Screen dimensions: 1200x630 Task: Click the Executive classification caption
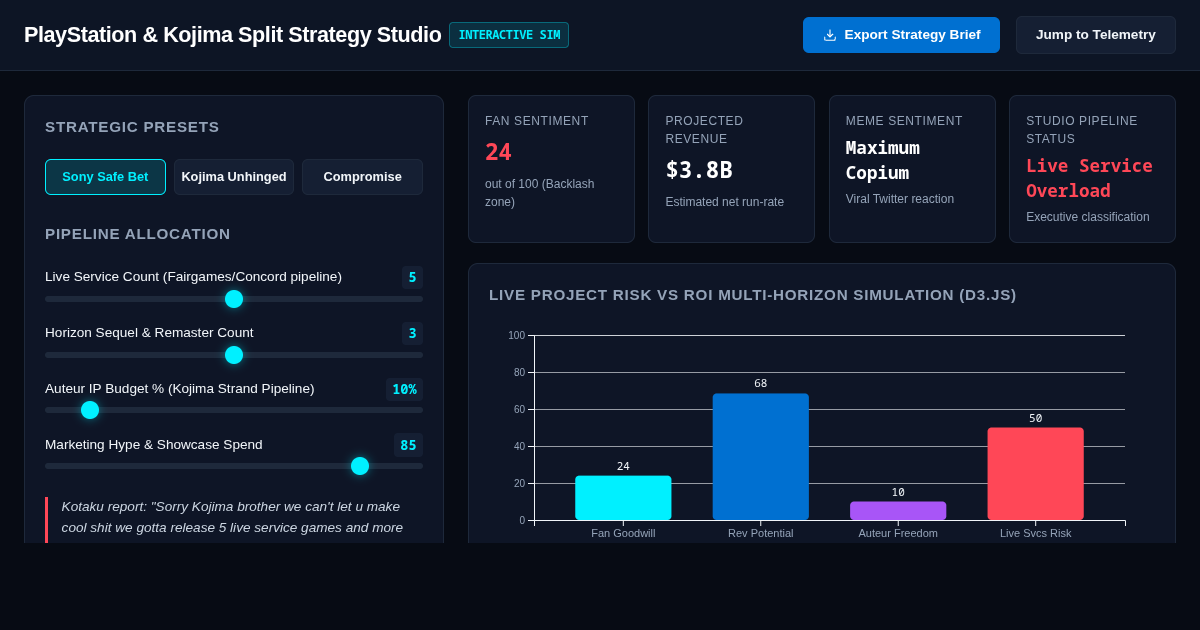point(1088,217)
